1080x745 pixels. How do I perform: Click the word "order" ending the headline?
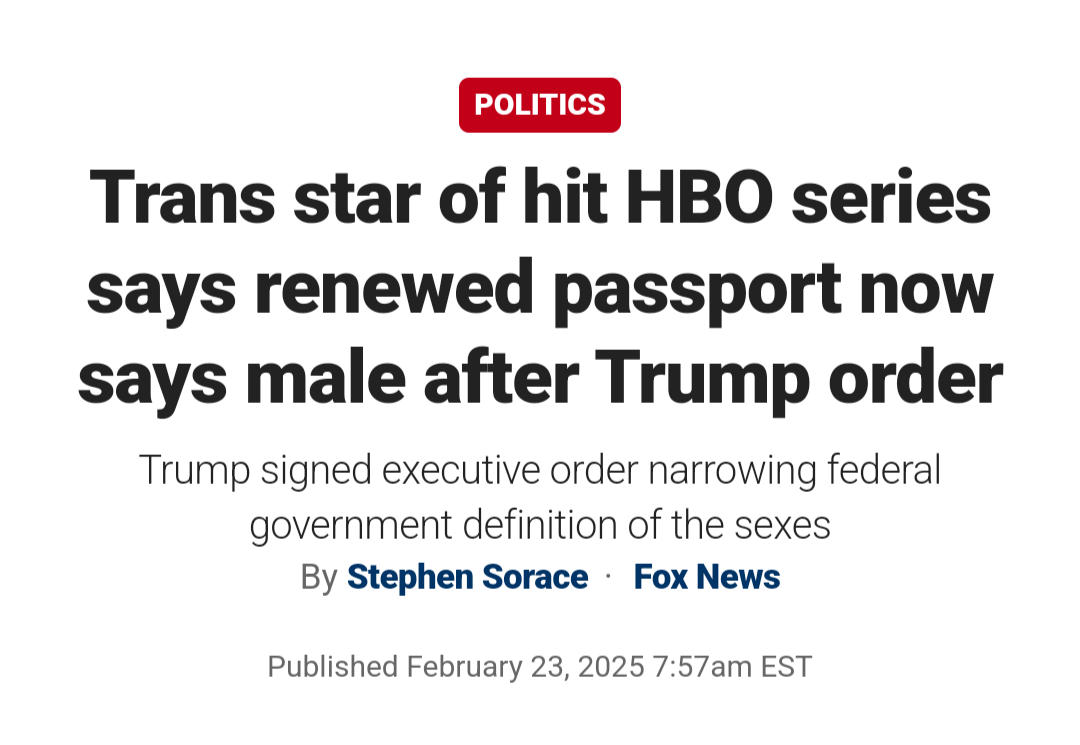pos(915,379)
